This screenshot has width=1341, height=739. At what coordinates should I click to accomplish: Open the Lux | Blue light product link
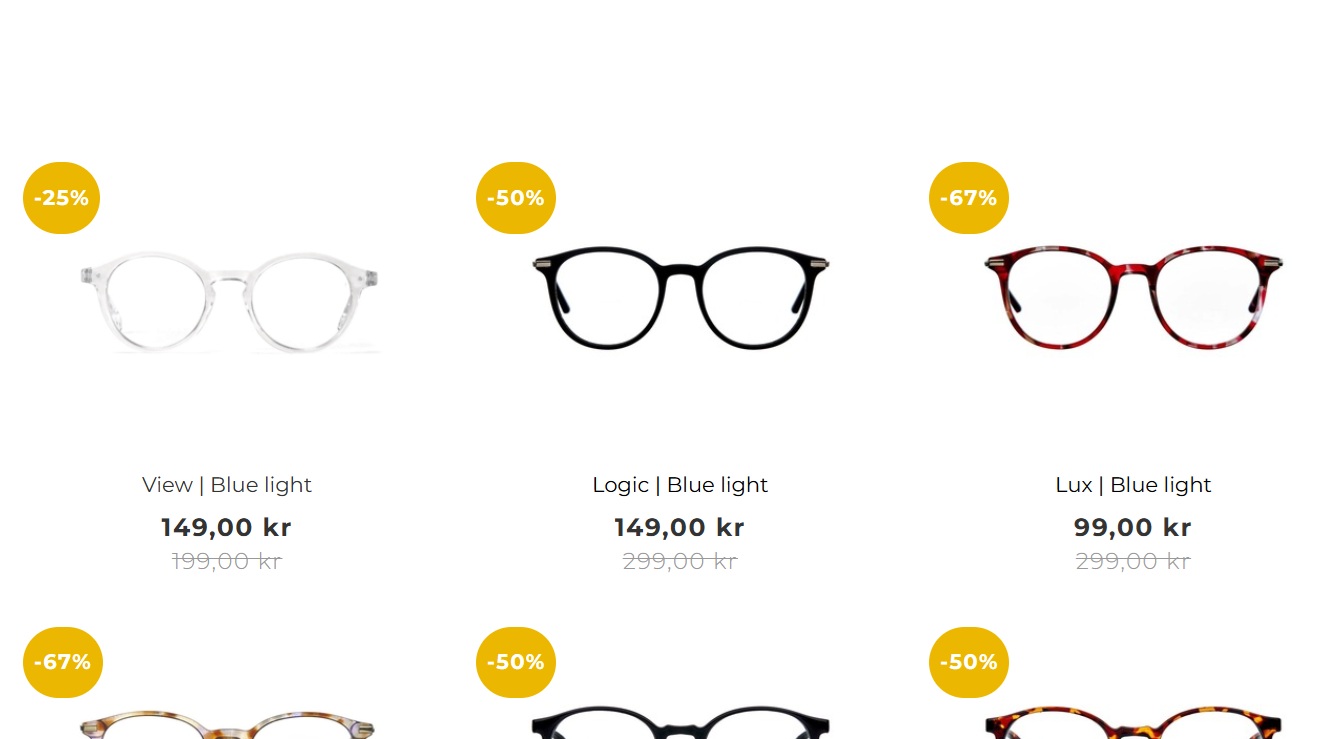pyautogui.click(x=1133, y=485)
